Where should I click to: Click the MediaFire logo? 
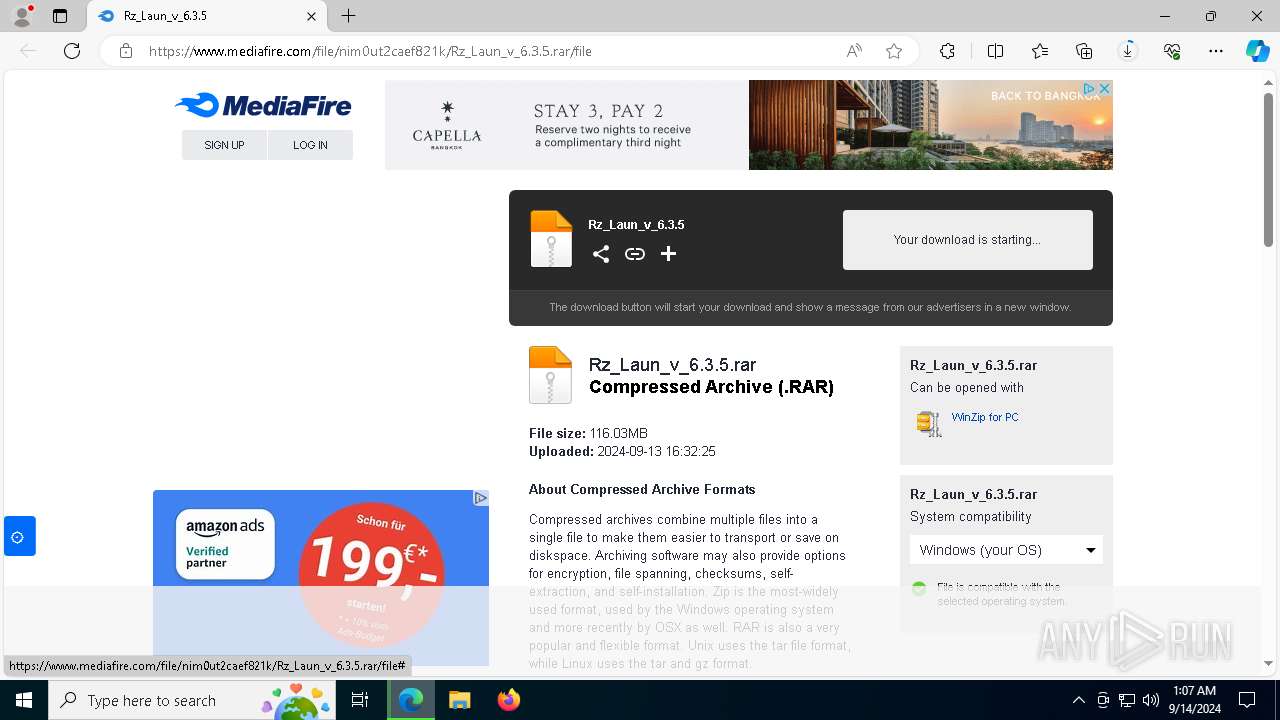coord(263,105)
